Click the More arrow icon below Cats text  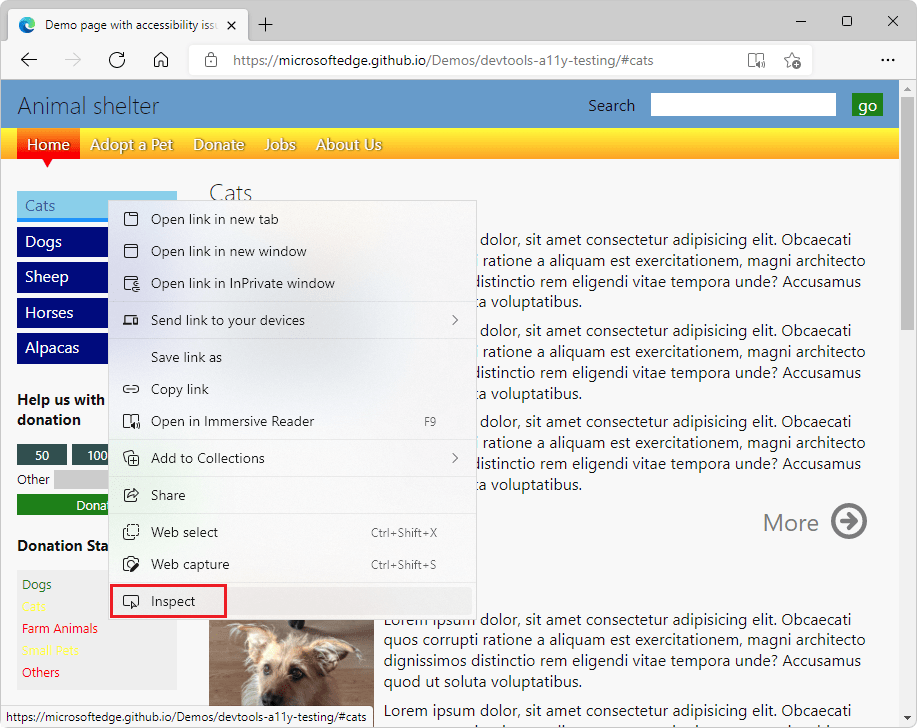coord(848,521)
